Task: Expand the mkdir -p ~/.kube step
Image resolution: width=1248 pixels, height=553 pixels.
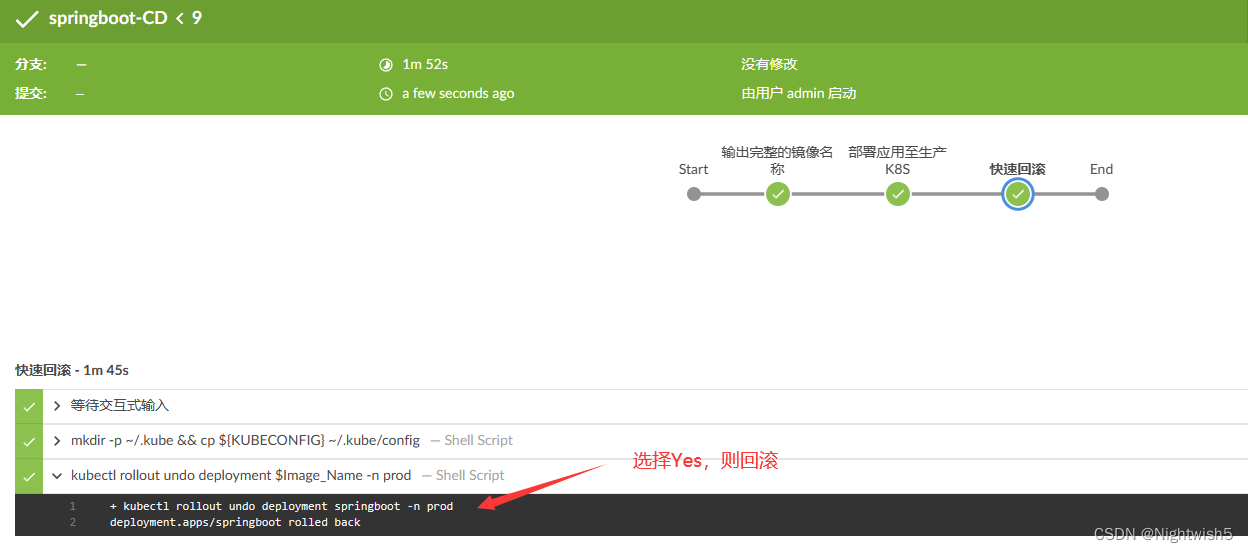Action: coord(58,440)
